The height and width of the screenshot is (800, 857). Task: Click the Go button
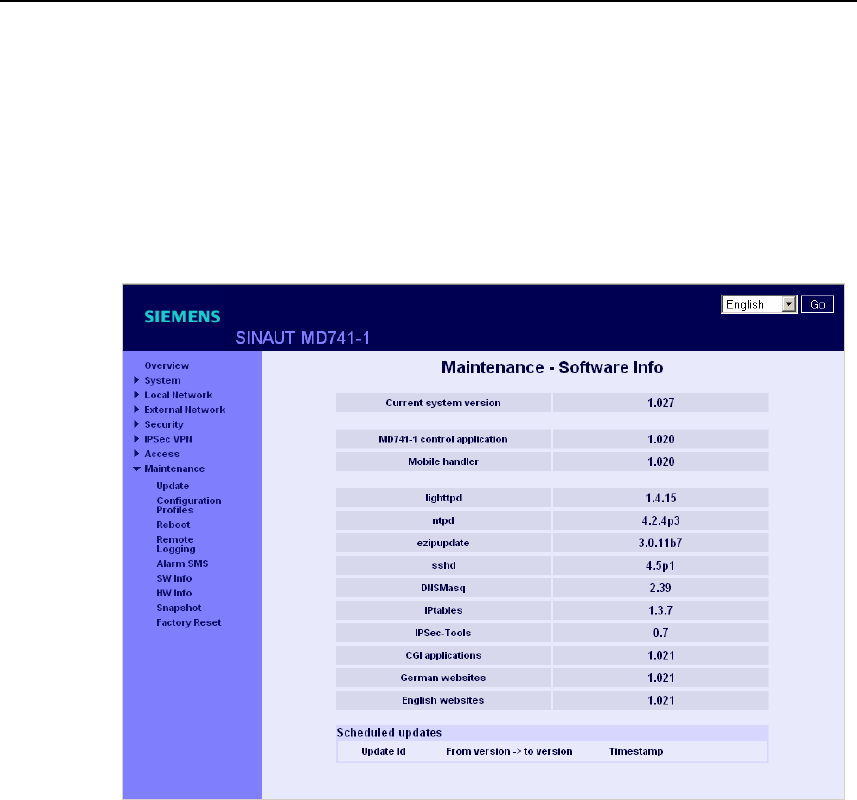coord(817,304)
